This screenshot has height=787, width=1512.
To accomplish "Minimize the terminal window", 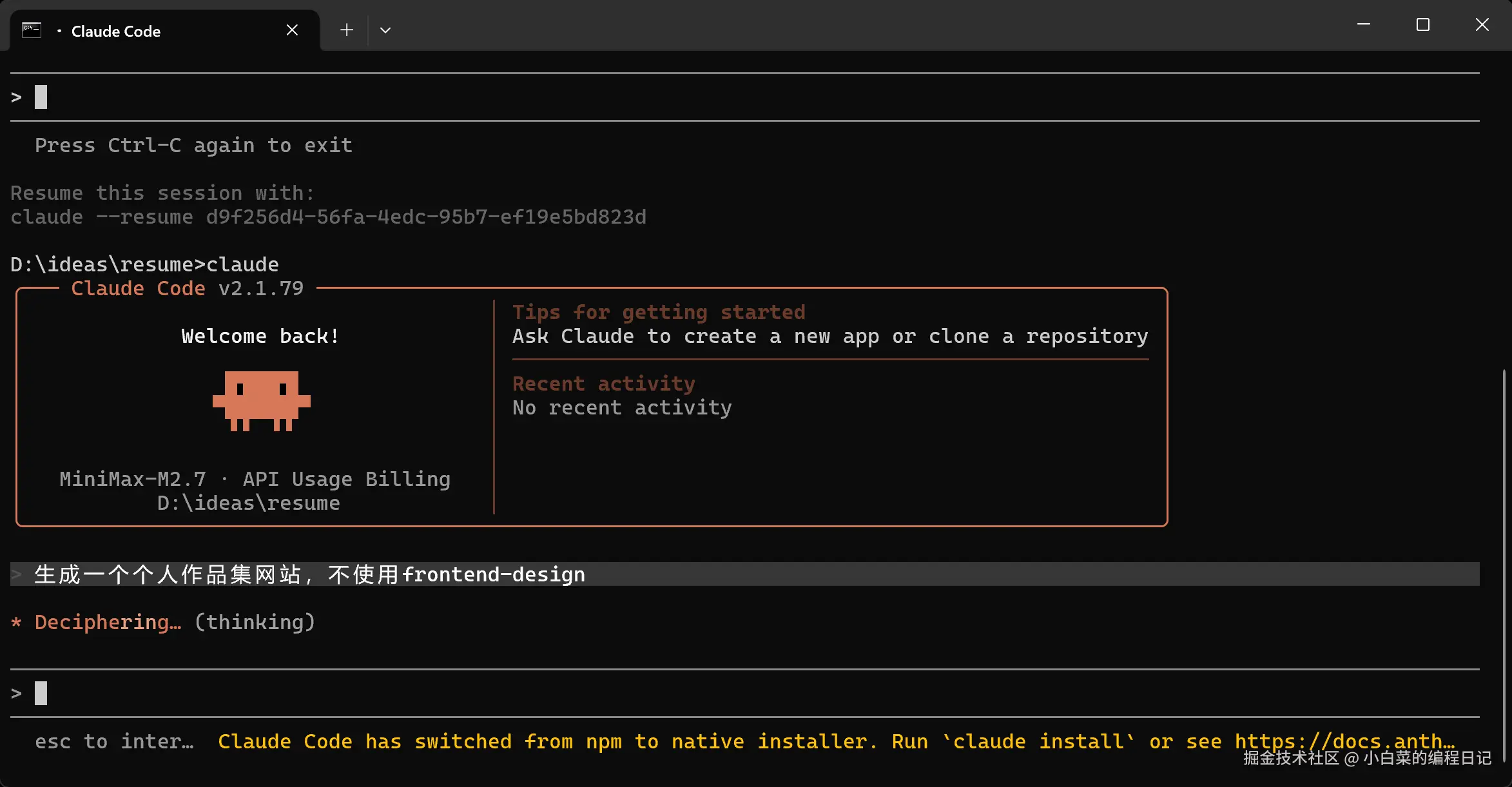I will point(1364,25).
